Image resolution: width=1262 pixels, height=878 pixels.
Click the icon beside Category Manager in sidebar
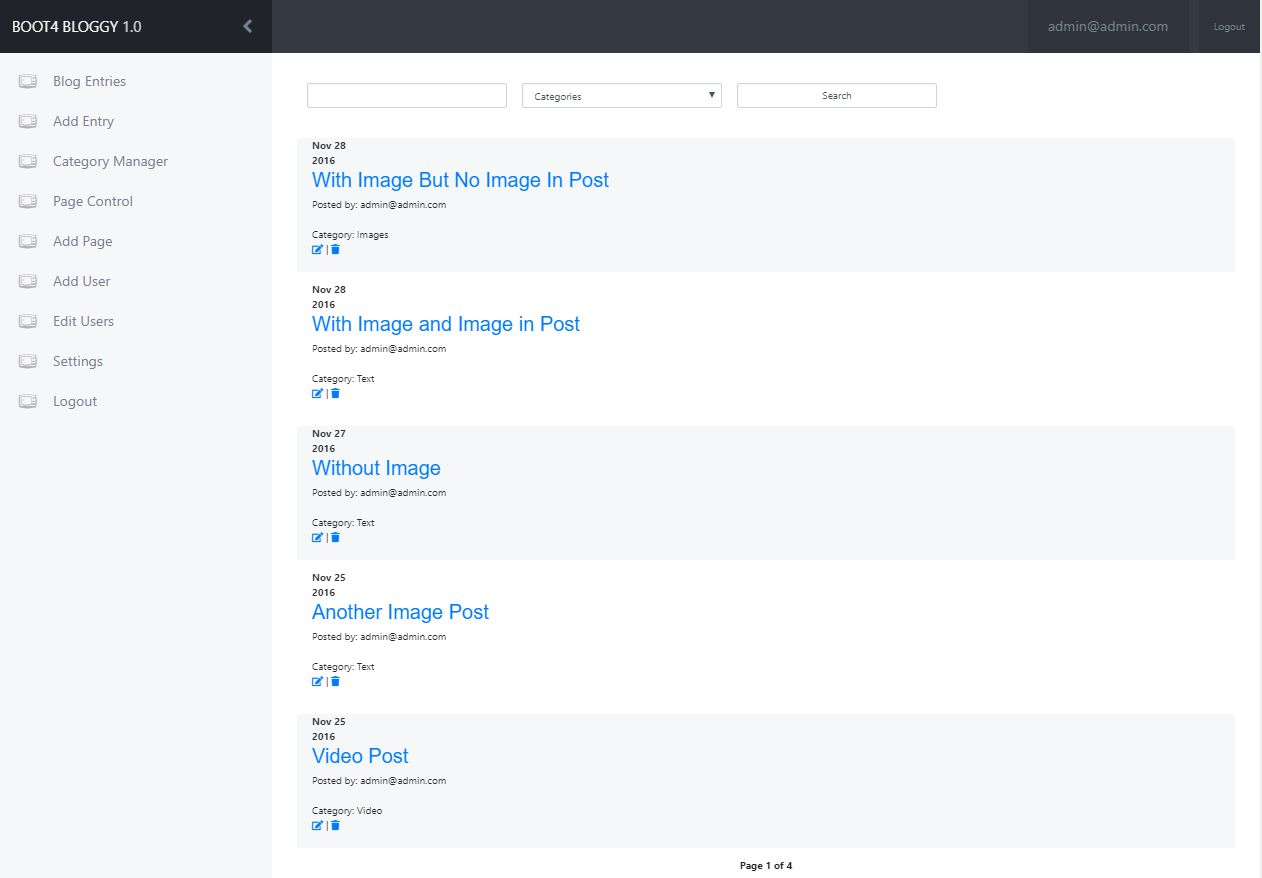click(x=28, y=161)
